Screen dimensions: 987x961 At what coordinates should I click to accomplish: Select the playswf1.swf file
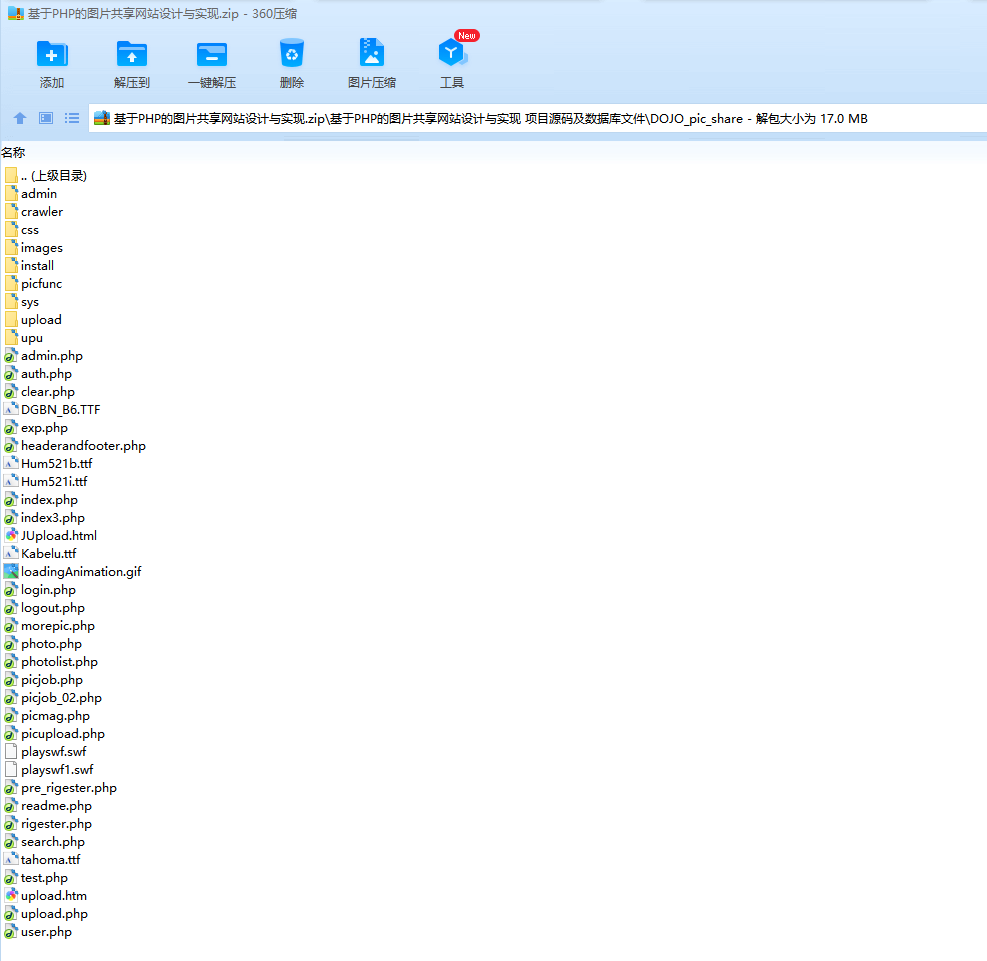pyautogui.click(x=49, y=770)
